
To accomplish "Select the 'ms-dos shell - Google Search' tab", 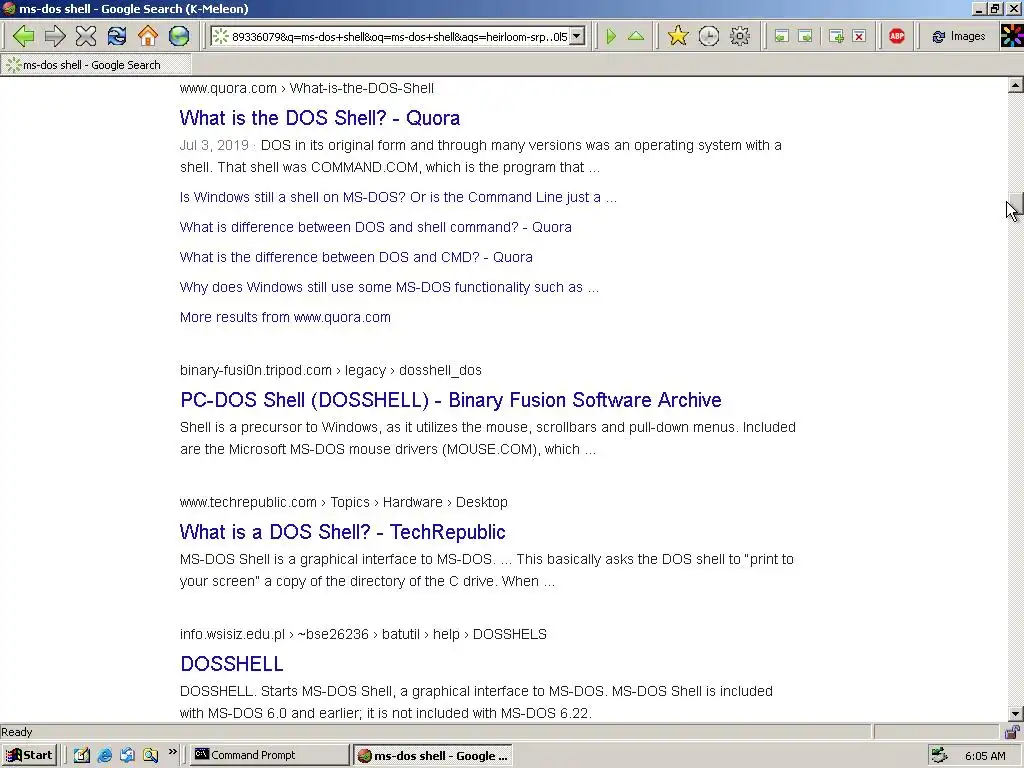I will [96, 65].
